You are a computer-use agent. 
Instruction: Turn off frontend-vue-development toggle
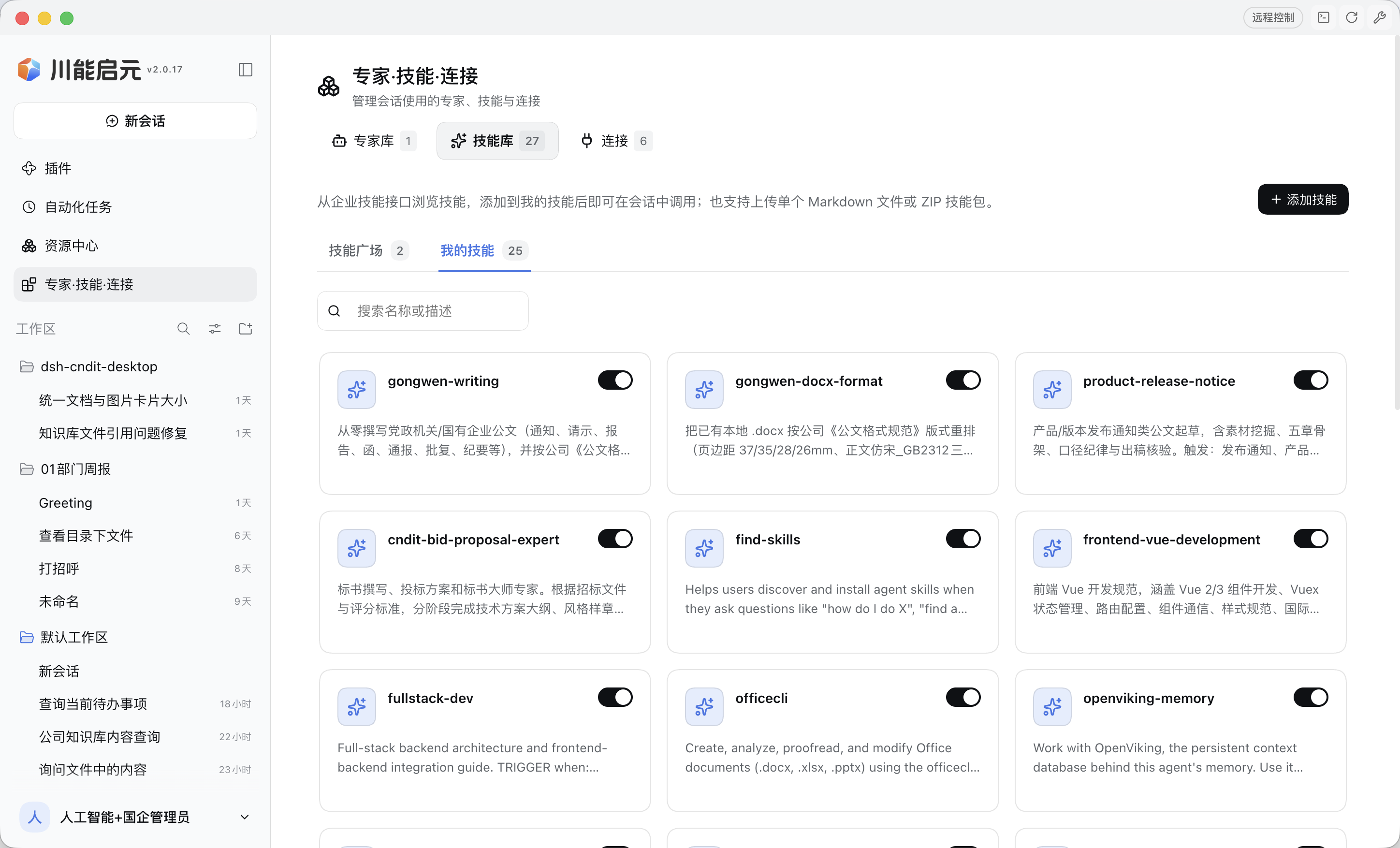1310,539
